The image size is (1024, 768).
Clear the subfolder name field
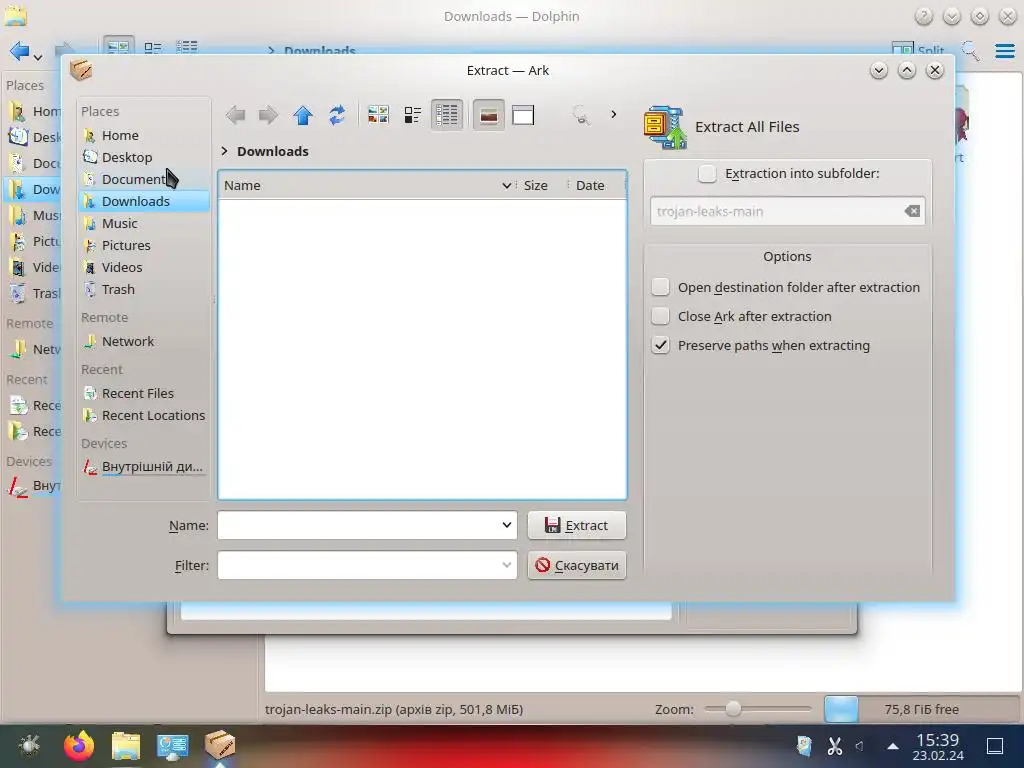912,211
